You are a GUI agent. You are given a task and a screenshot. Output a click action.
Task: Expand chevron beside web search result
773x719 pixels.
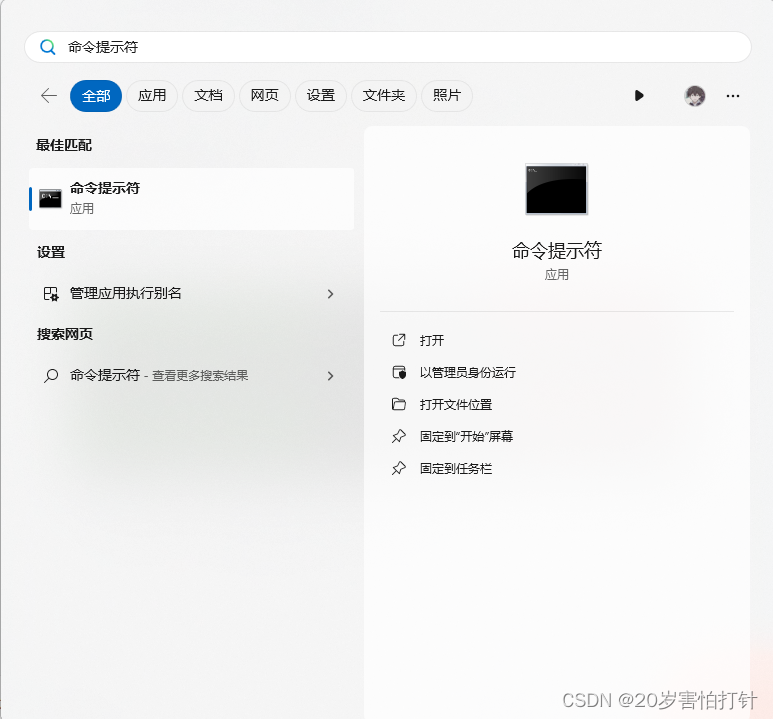tap(330, 376)
